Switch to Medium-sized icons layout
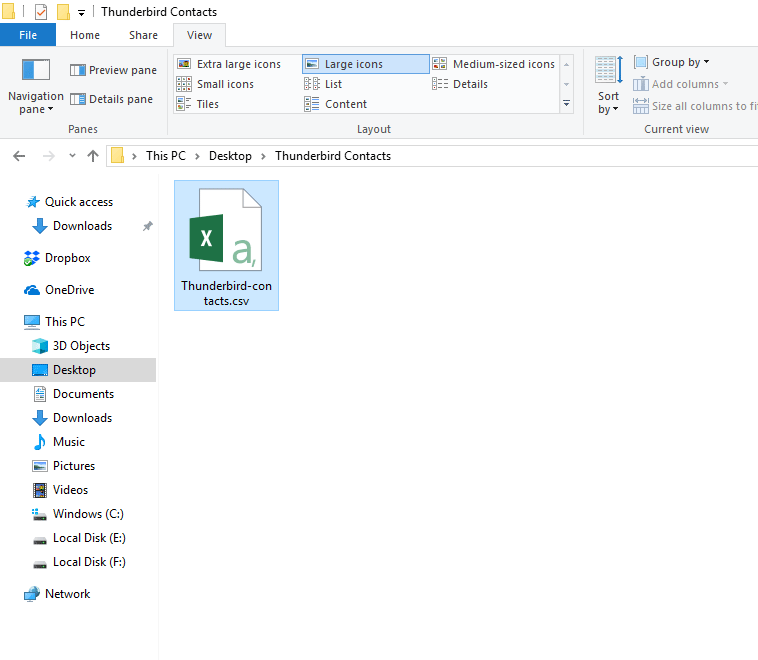Screen dimensions: 758x660 pyautogui.click(x=494, y=64)
